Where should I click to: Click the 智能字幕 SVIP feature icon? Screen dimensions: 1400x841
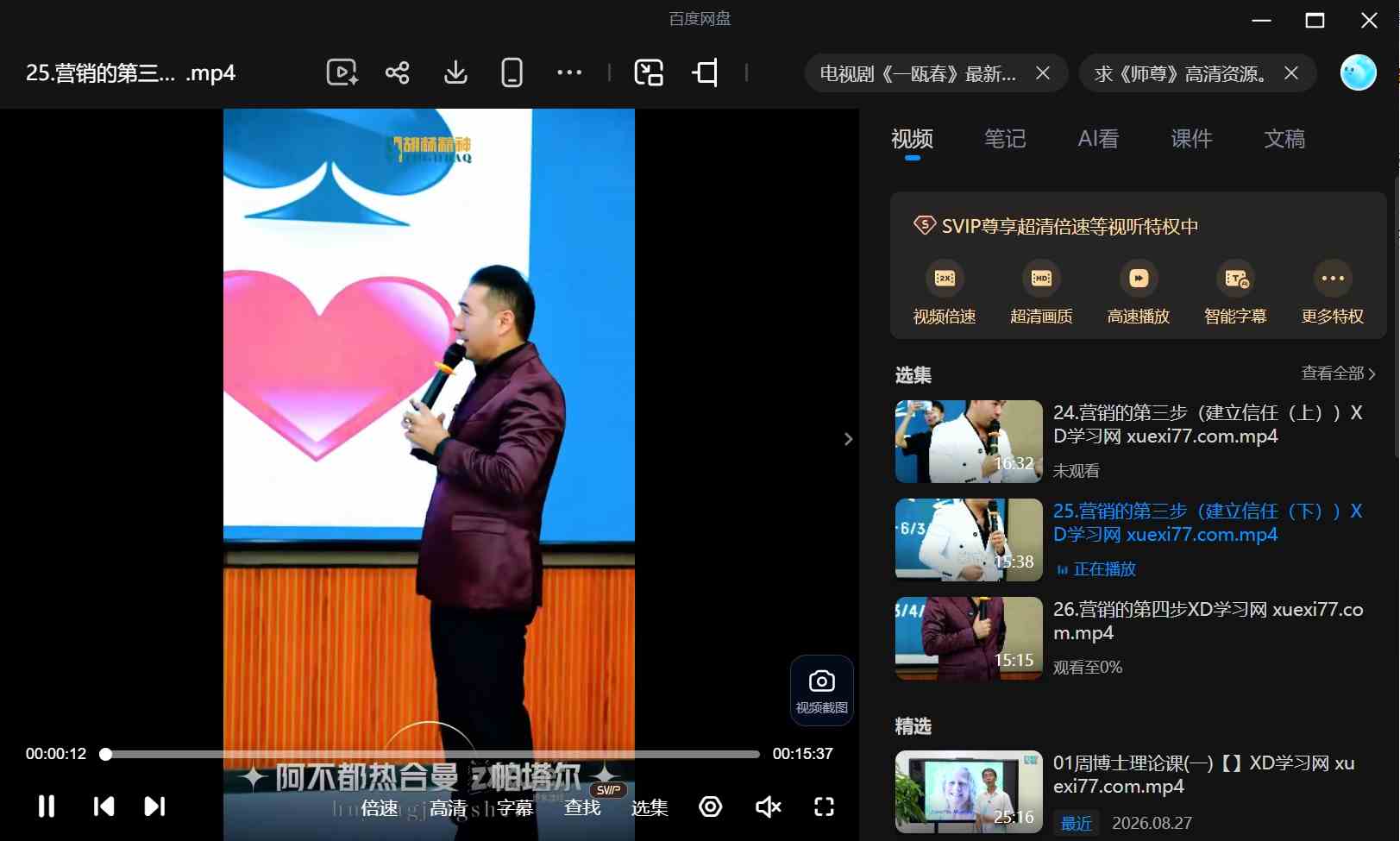click(1235, 278)
